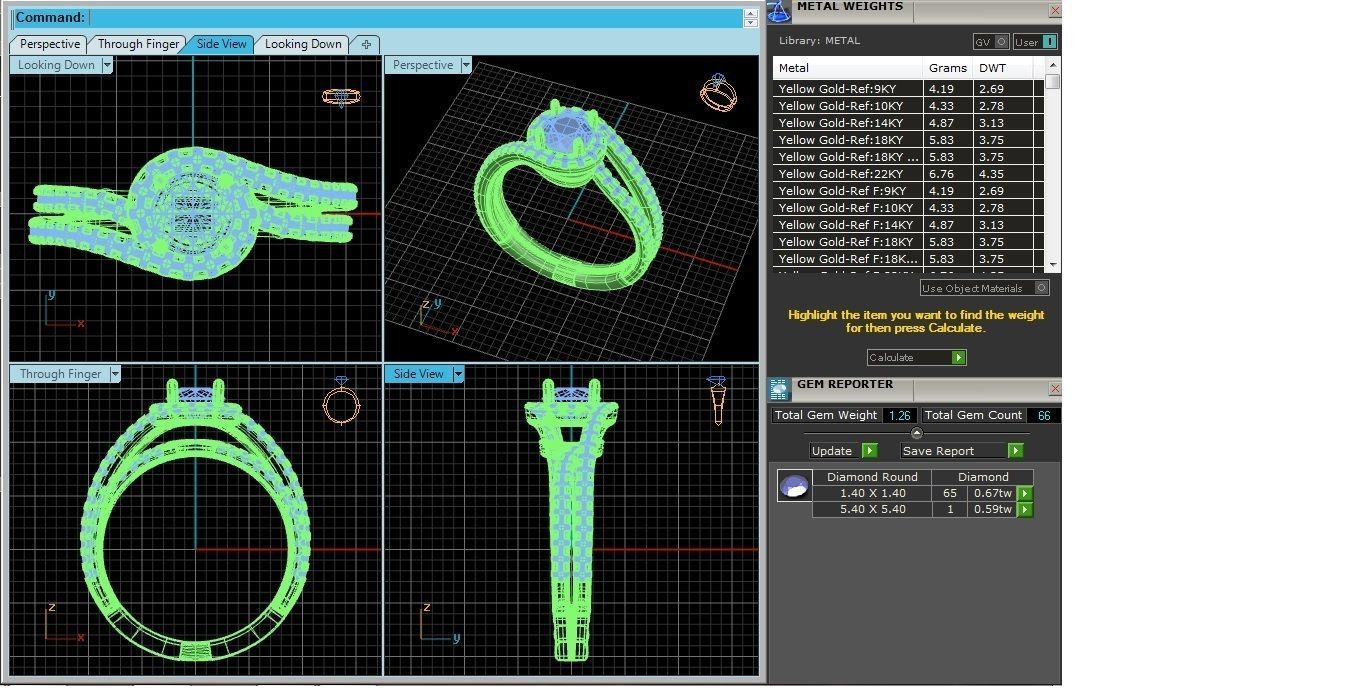Select Yellow Gold-Ref:10KY row
Viewport: 1360px width, 690px height.
[x=909, y=106]
